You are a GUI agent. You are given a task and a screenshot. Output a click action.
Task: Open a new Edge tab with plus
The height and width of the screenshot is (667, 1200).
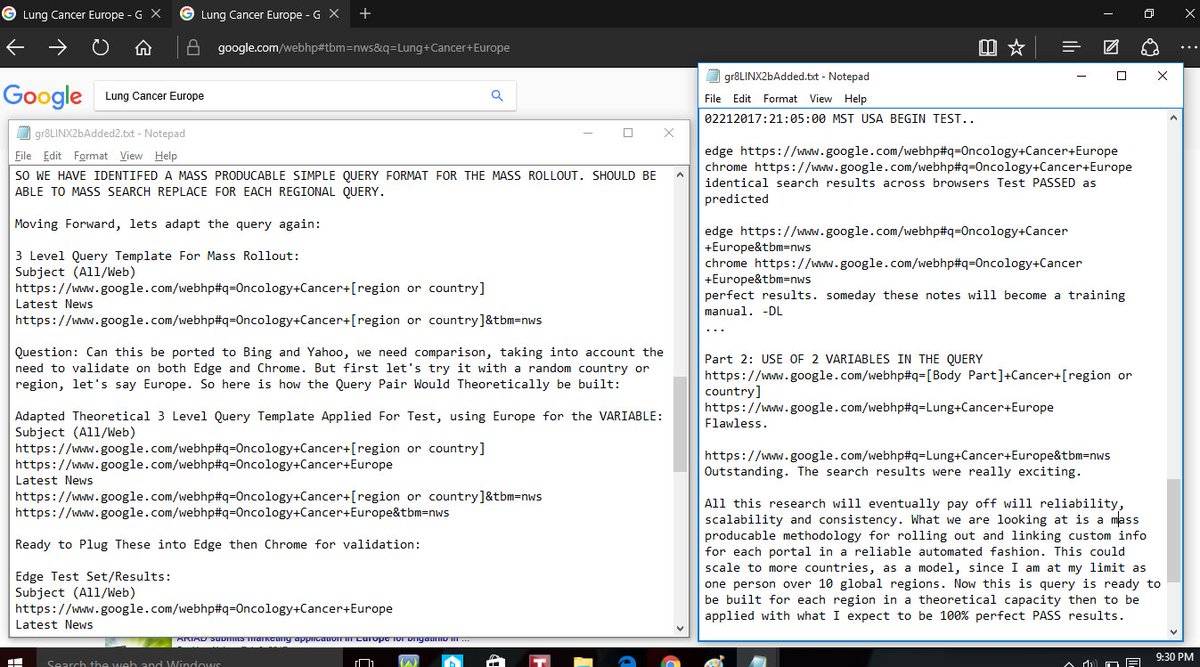click(x=365, y=14)
